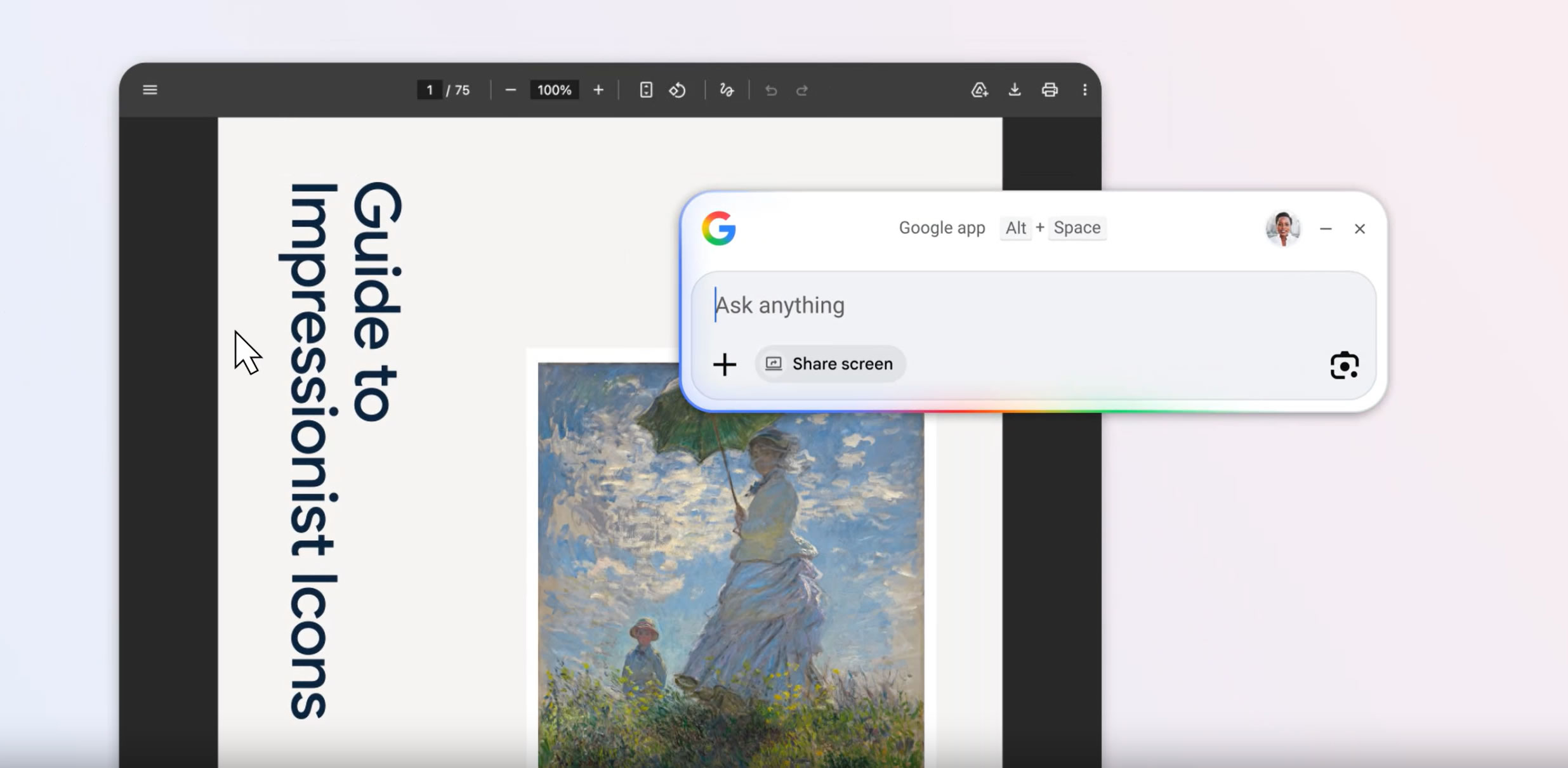This screenshot has height=768, width=1568.
Task: Click the zoom out minus icon
Action: (x=510, y=90)
